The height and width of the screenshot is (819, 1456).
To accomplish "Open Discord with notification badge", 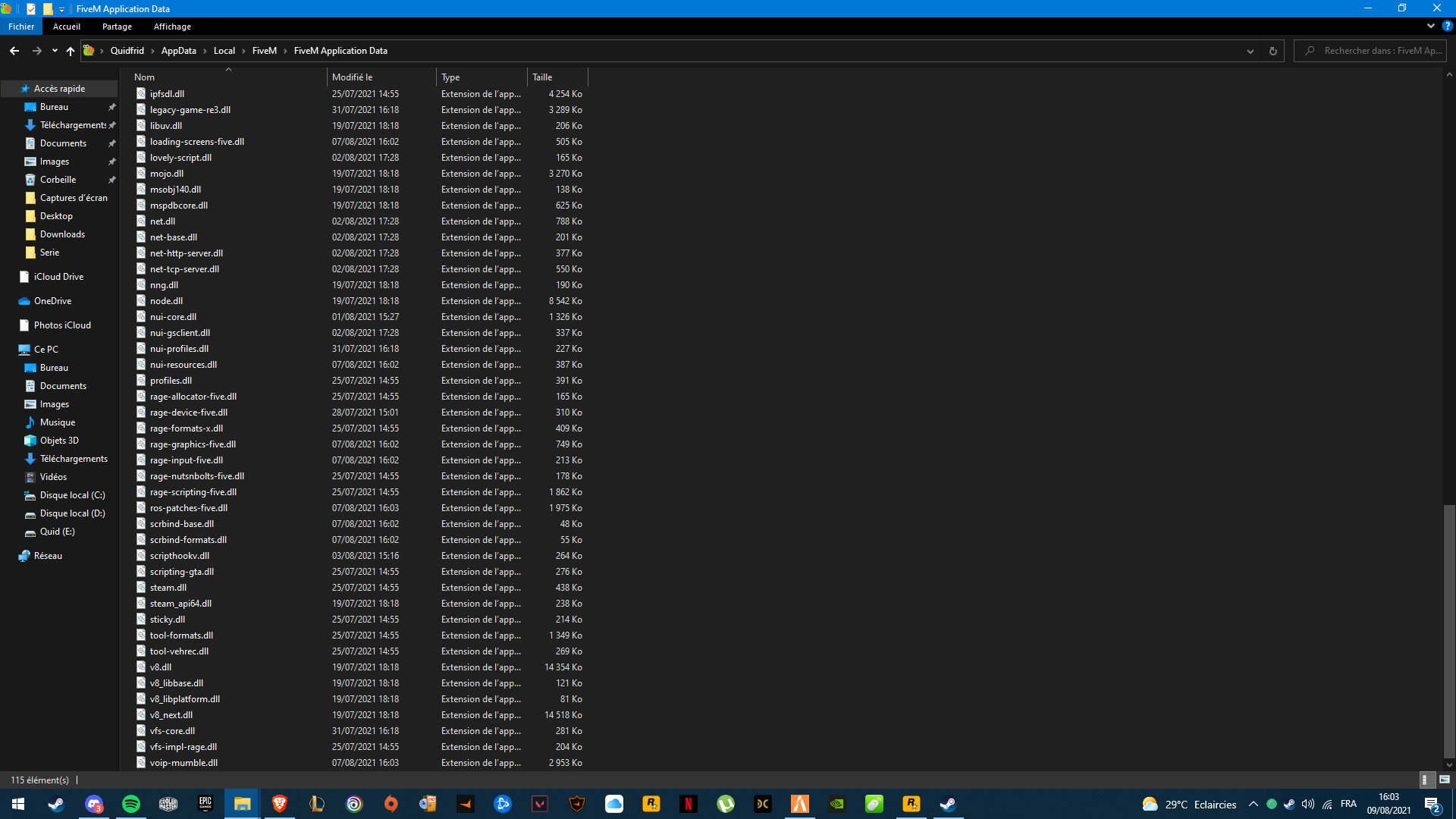I will pos(94,804).
